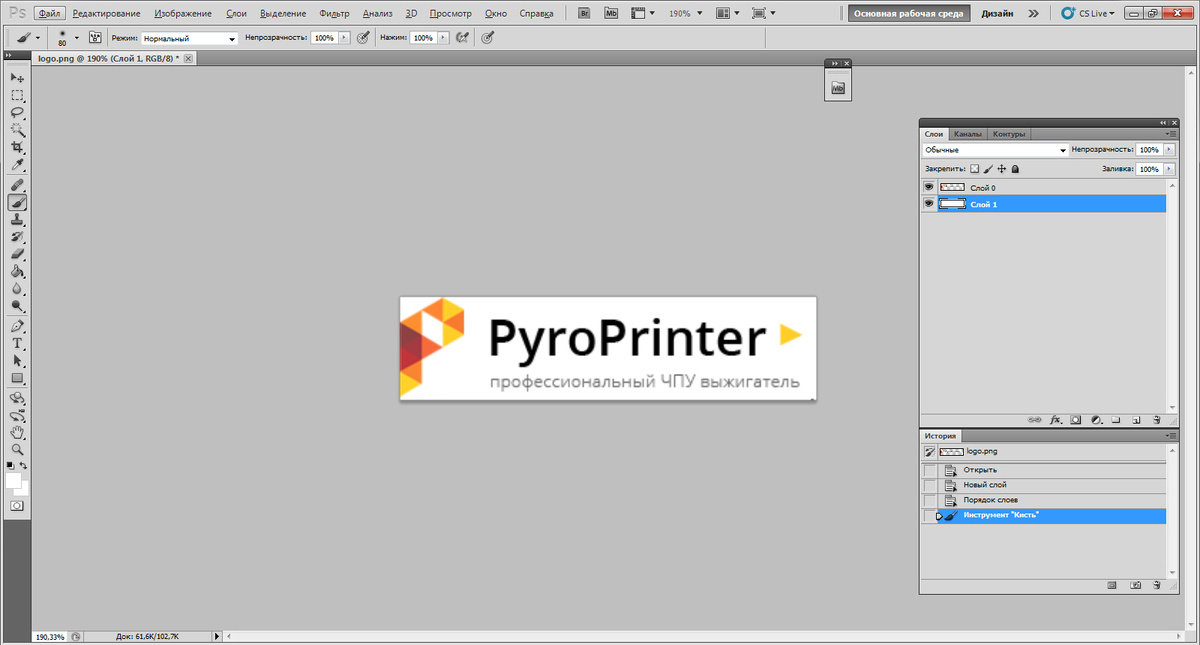
Task: Switch to Основная рабочая среда workspace
Action: tap(909, 14)
